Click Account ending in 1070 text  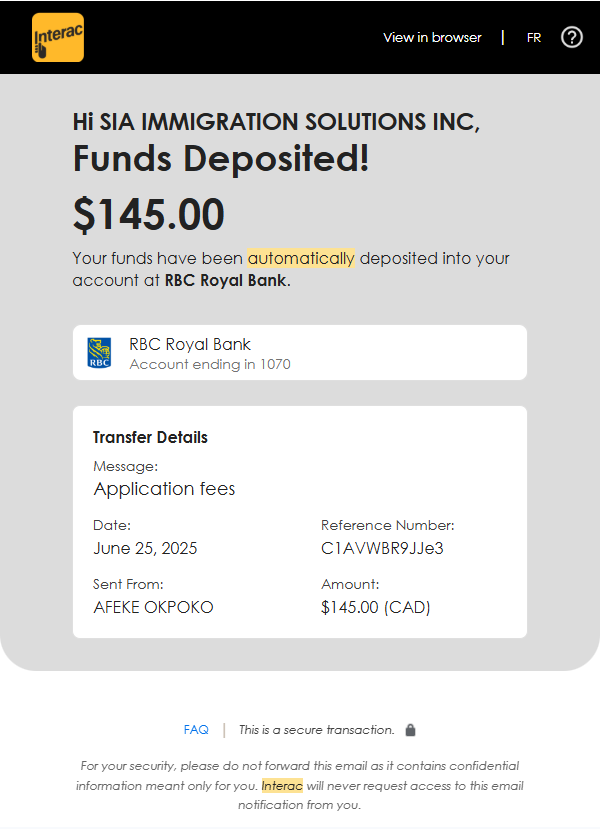tap(210, 364)
